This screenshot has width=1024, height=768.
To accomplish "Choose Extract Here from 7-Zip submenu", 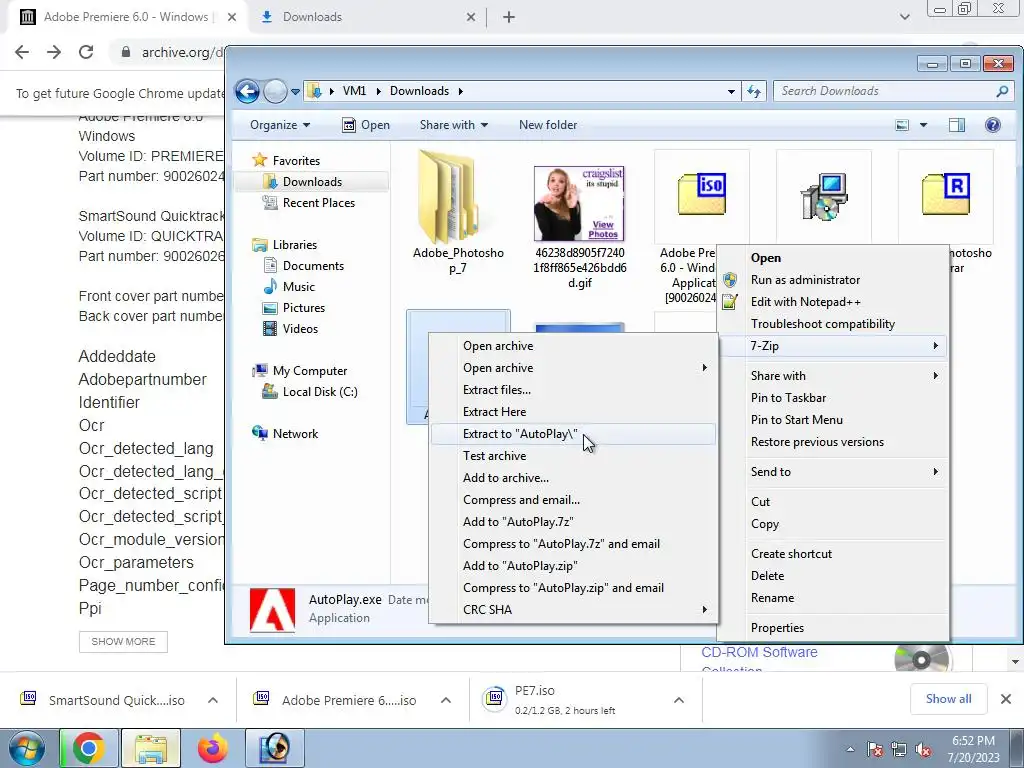I will pos(573,411).
